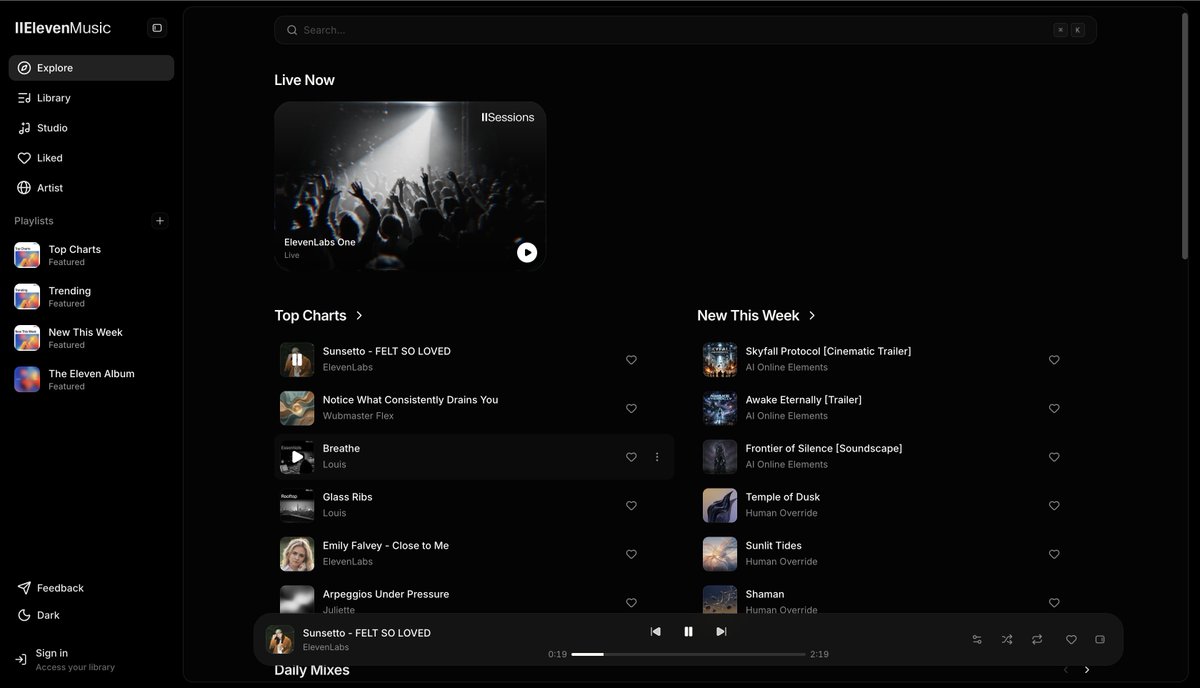Go to Studio in the sidebar
Image resolution: width=1200 pixels, height=688 pixels.
91,128
